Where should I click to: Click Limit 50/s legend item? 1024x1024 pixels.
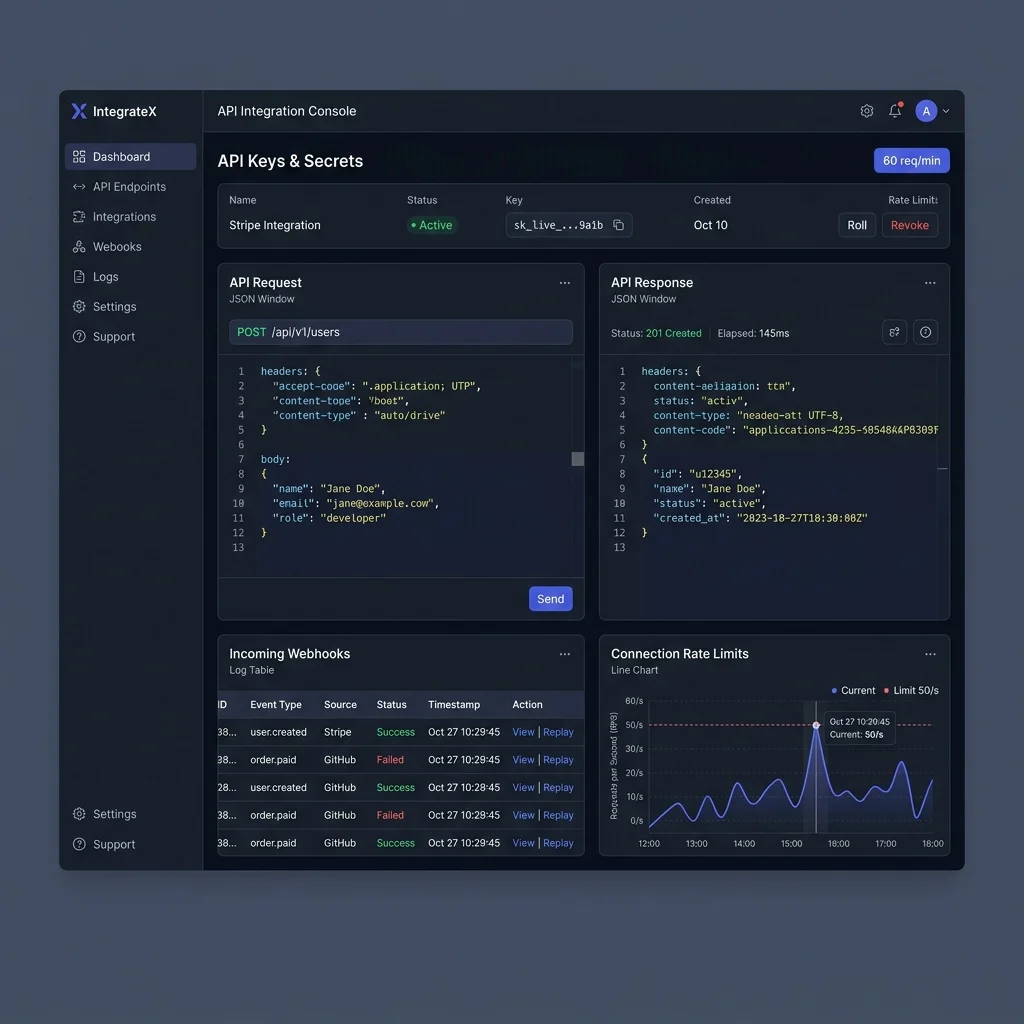(x=910, y=691)
